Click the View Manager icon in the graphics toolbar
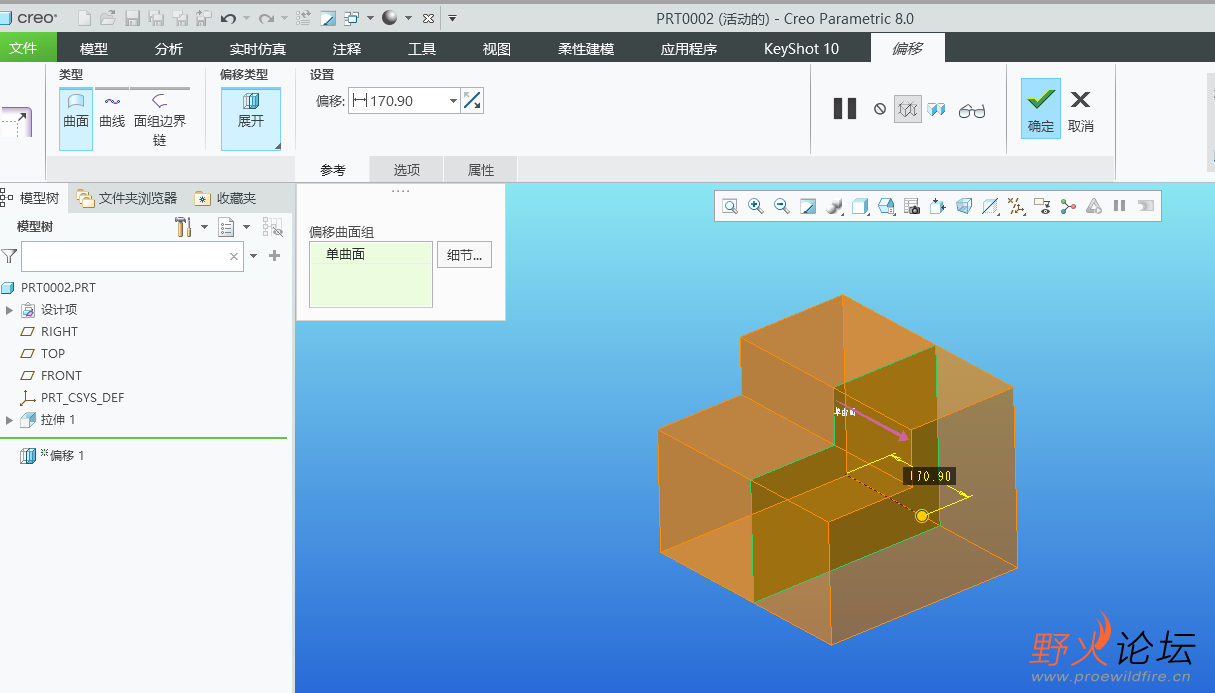1215x693 pixels. (x=886, y=206)
